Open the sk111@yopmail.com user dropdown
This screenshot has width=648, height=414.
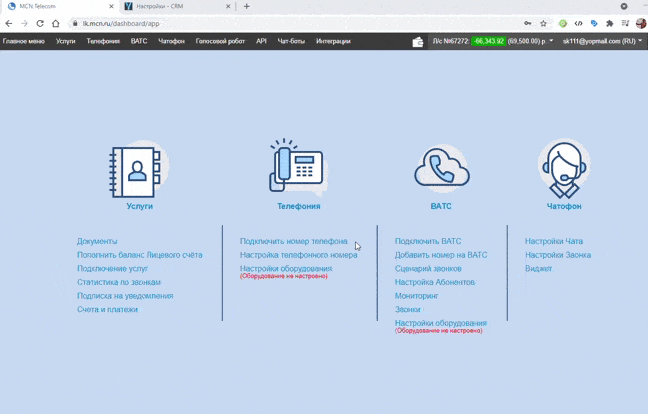pyautogui.click(x=602, y=42)
